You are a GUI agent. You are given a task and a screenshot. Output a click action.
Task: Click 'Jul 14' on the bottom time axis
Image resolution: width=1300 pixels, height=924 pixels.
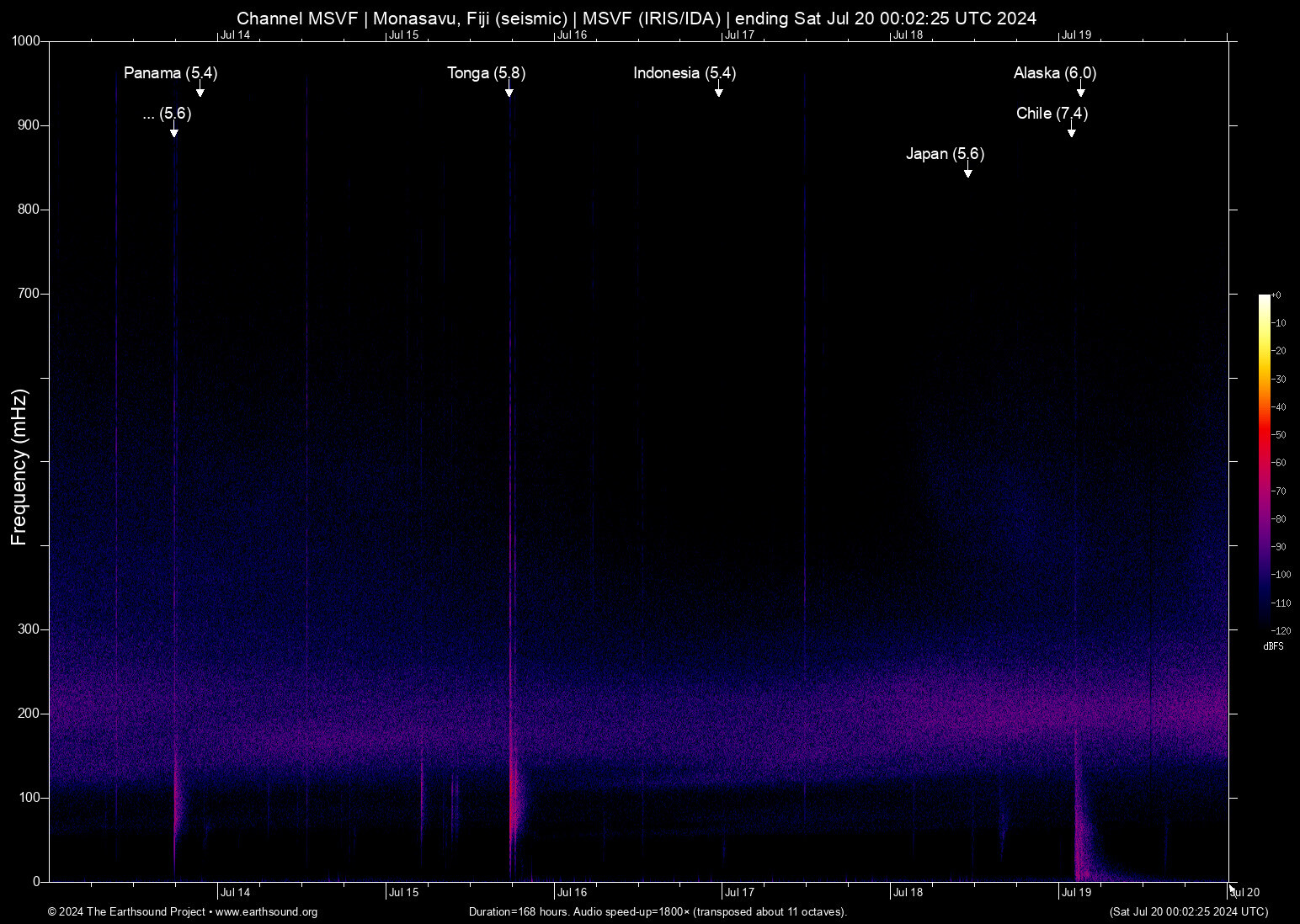tap(236, 892)
